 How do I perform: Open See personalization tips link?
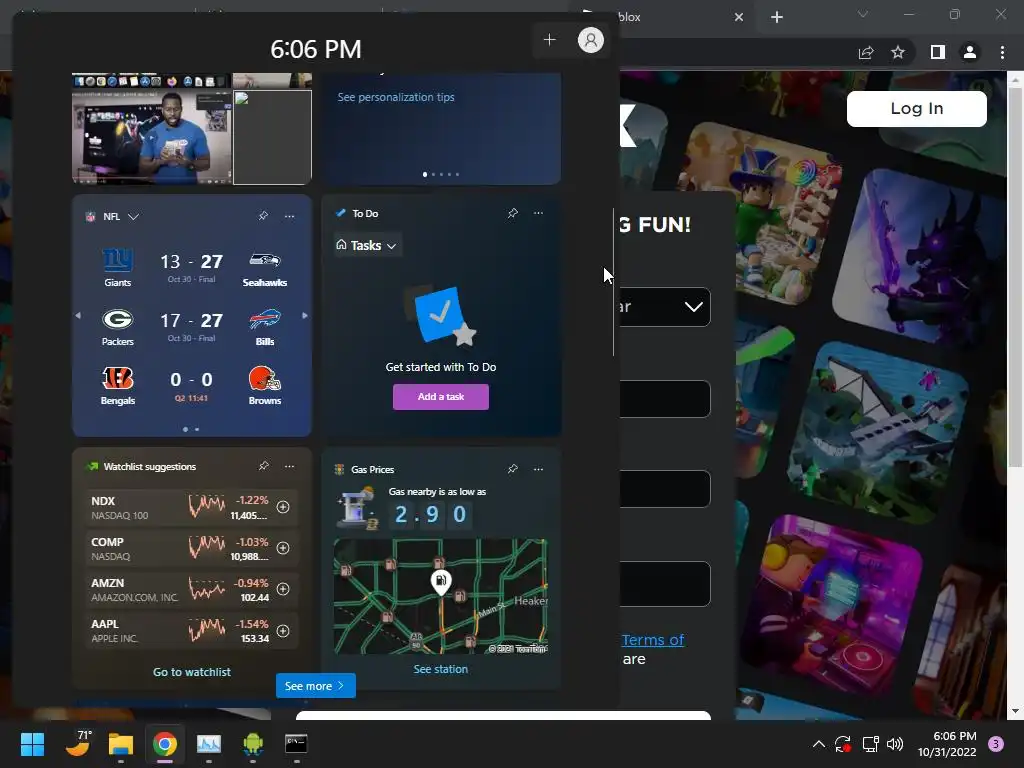(x=396, y=97)
